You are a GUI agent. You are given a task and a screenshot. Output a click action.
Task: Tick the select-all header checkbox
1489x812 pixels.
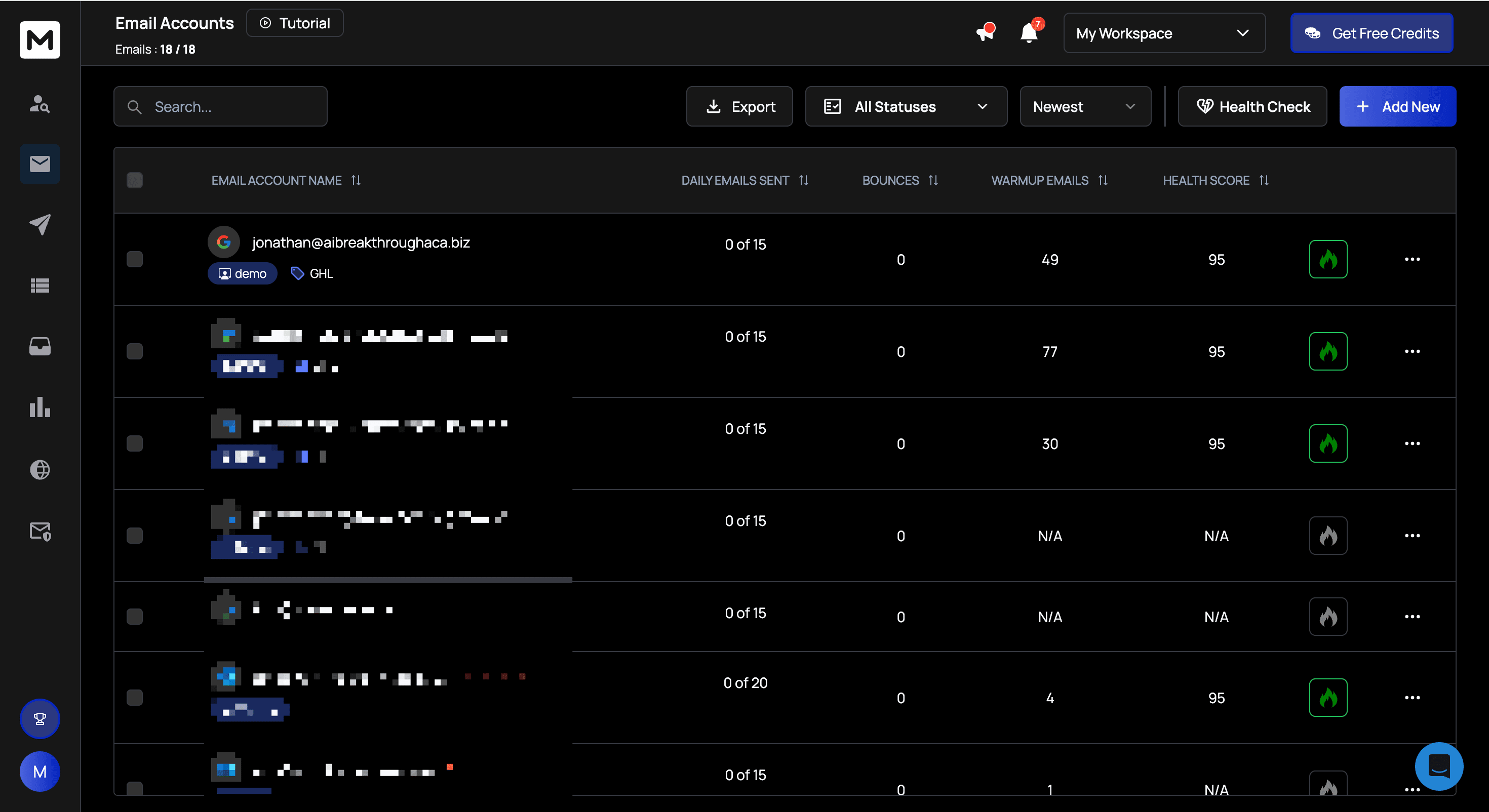point(135,180)
